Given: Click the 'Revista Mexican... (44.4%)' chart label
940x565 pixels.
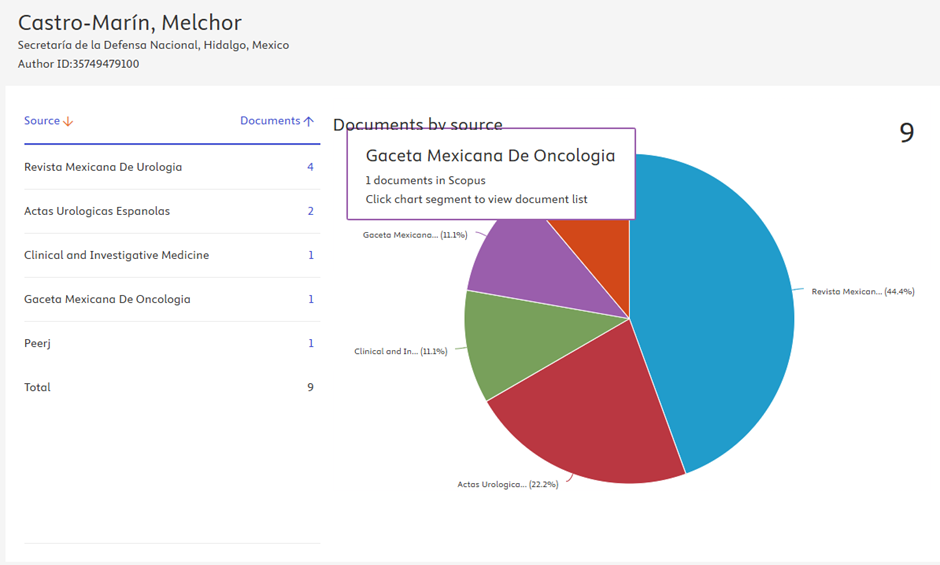Looking at the screenshot, I should pyautogui.click(x=862, y=292).
